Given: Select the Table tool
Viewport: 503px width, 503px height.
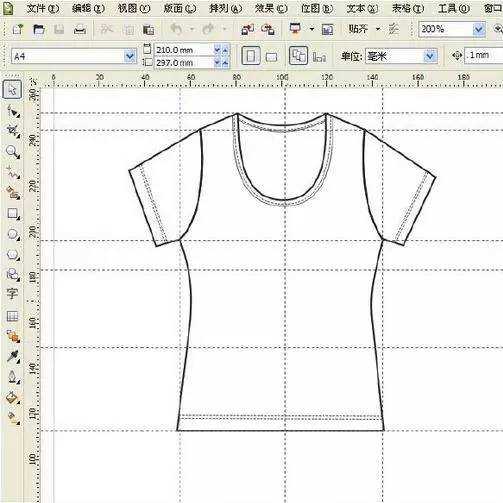Looking at the screenshot, I should tap(12, 316).
